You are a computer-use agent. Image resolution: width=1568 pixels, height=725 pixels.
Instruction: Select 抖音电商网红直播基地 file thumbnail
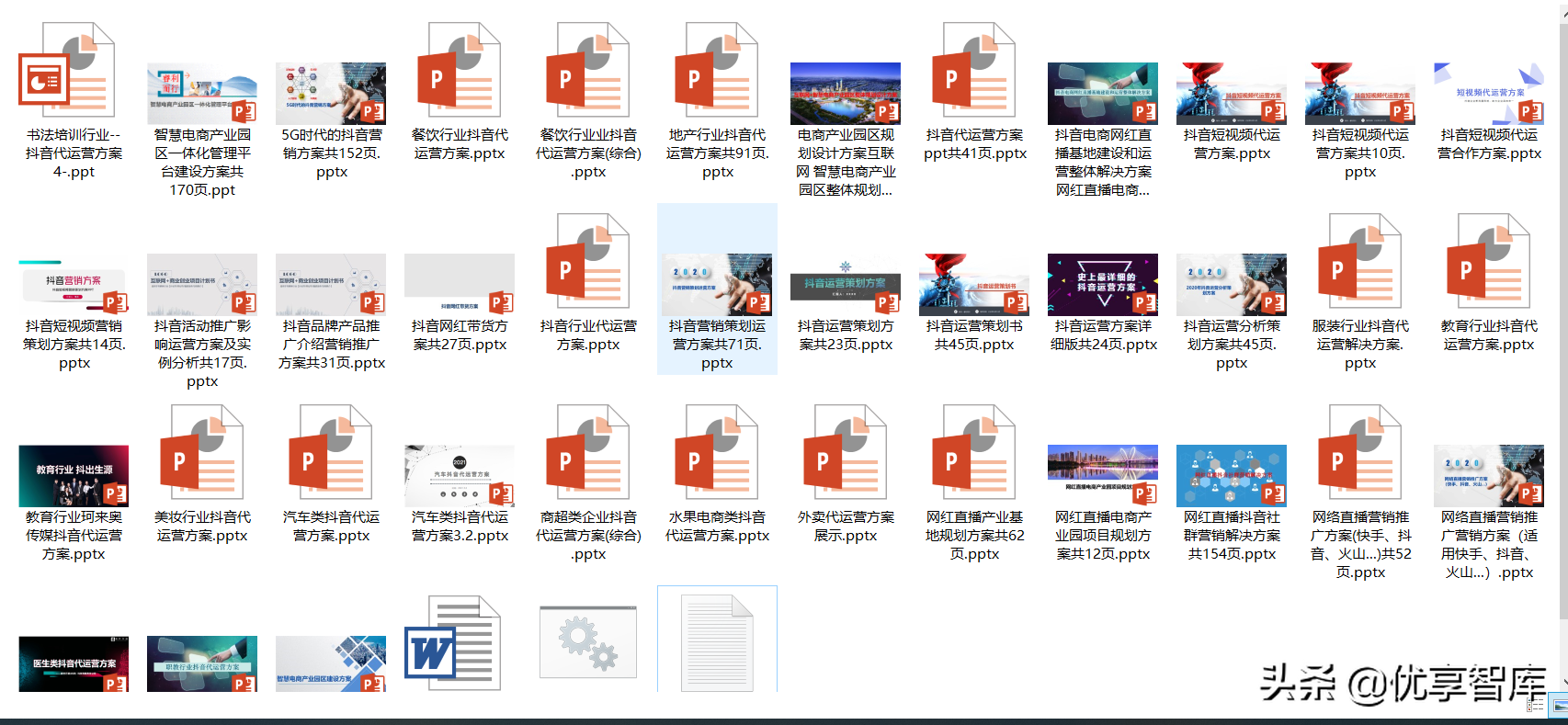coord(1103,94)
